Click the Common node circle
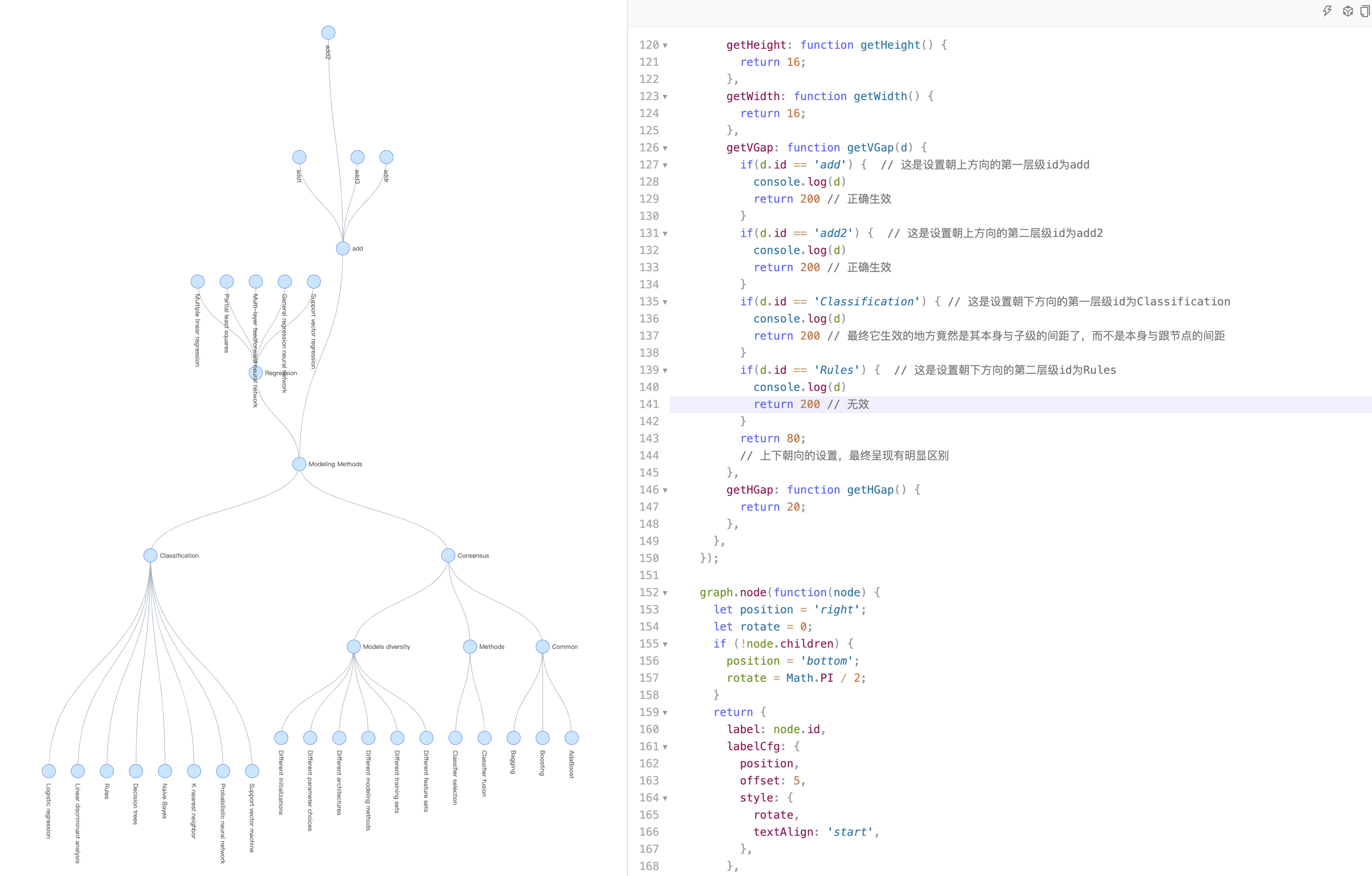Viewport: 1372px width, 876px height. pos(542,646)
